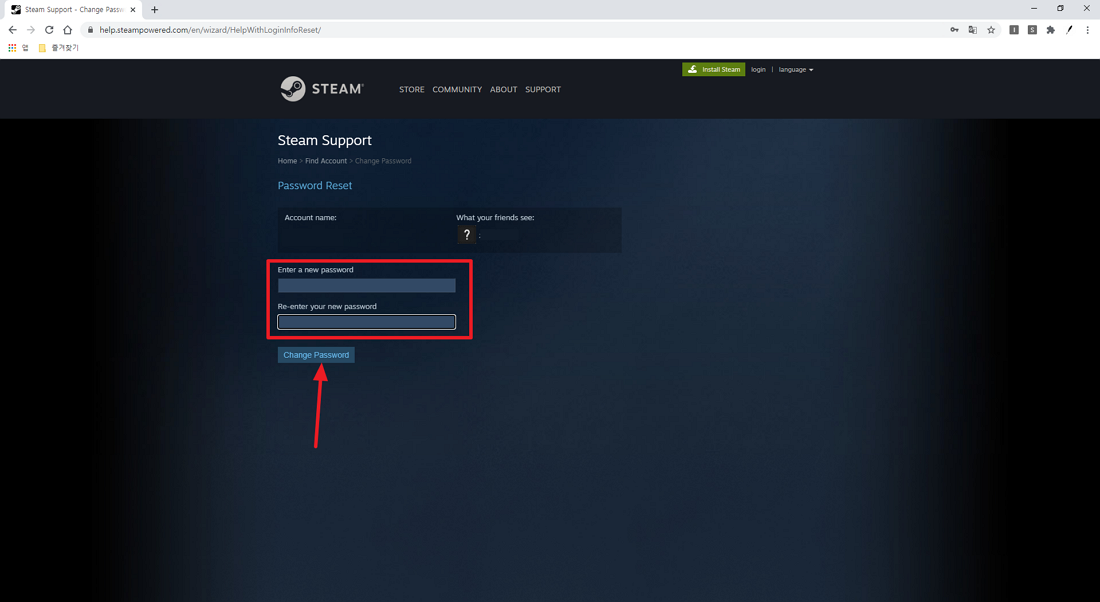Click the 'What your friends see:' label
Screen dimensions: 1100x602
(495, 218)
